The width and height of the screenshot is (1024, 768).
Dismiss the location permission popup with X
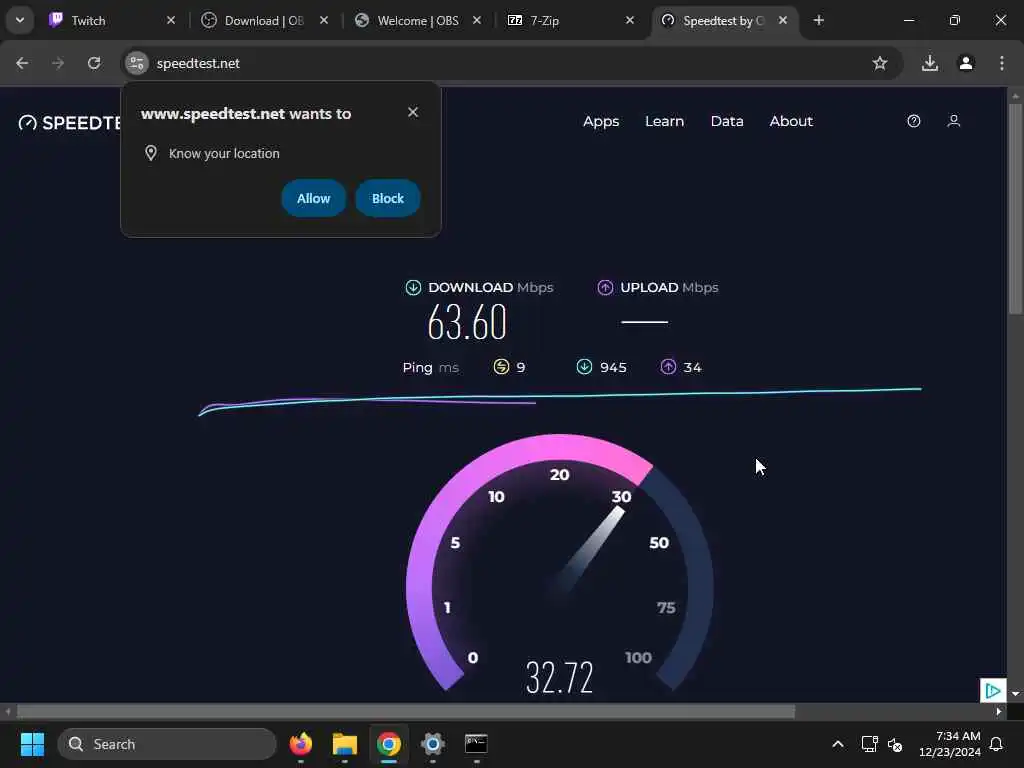click(x=413, y=112)
